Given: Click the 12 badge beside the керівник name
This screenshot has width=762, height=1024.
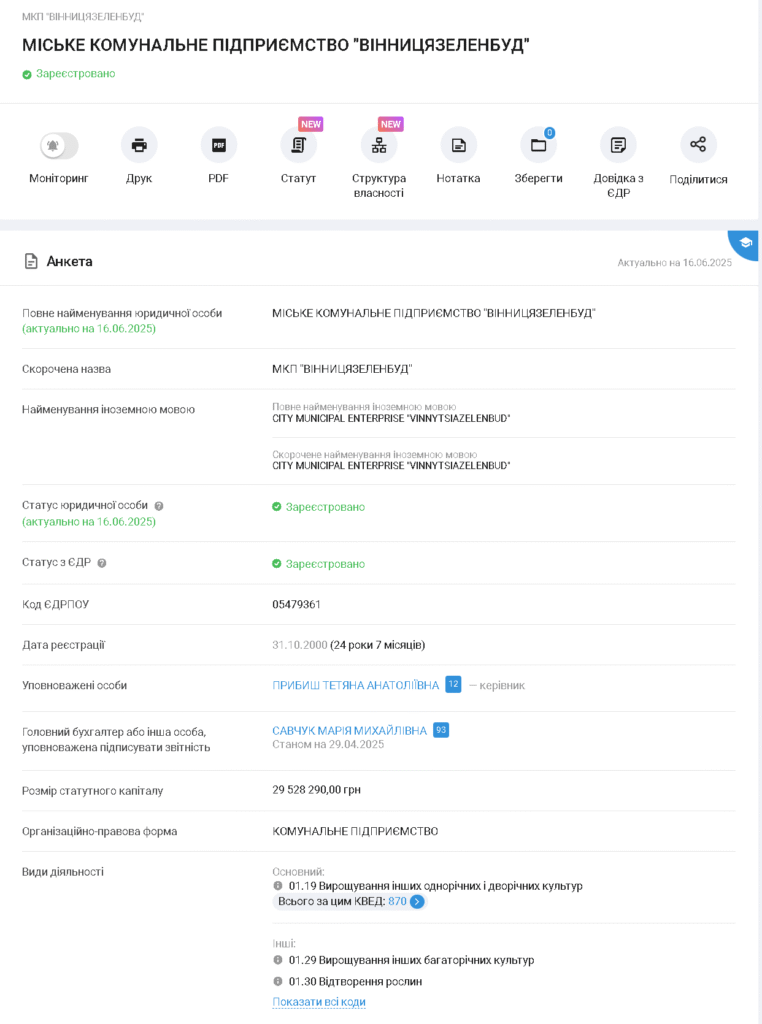Looking at the screenshot, I should (x=453, y=685).
